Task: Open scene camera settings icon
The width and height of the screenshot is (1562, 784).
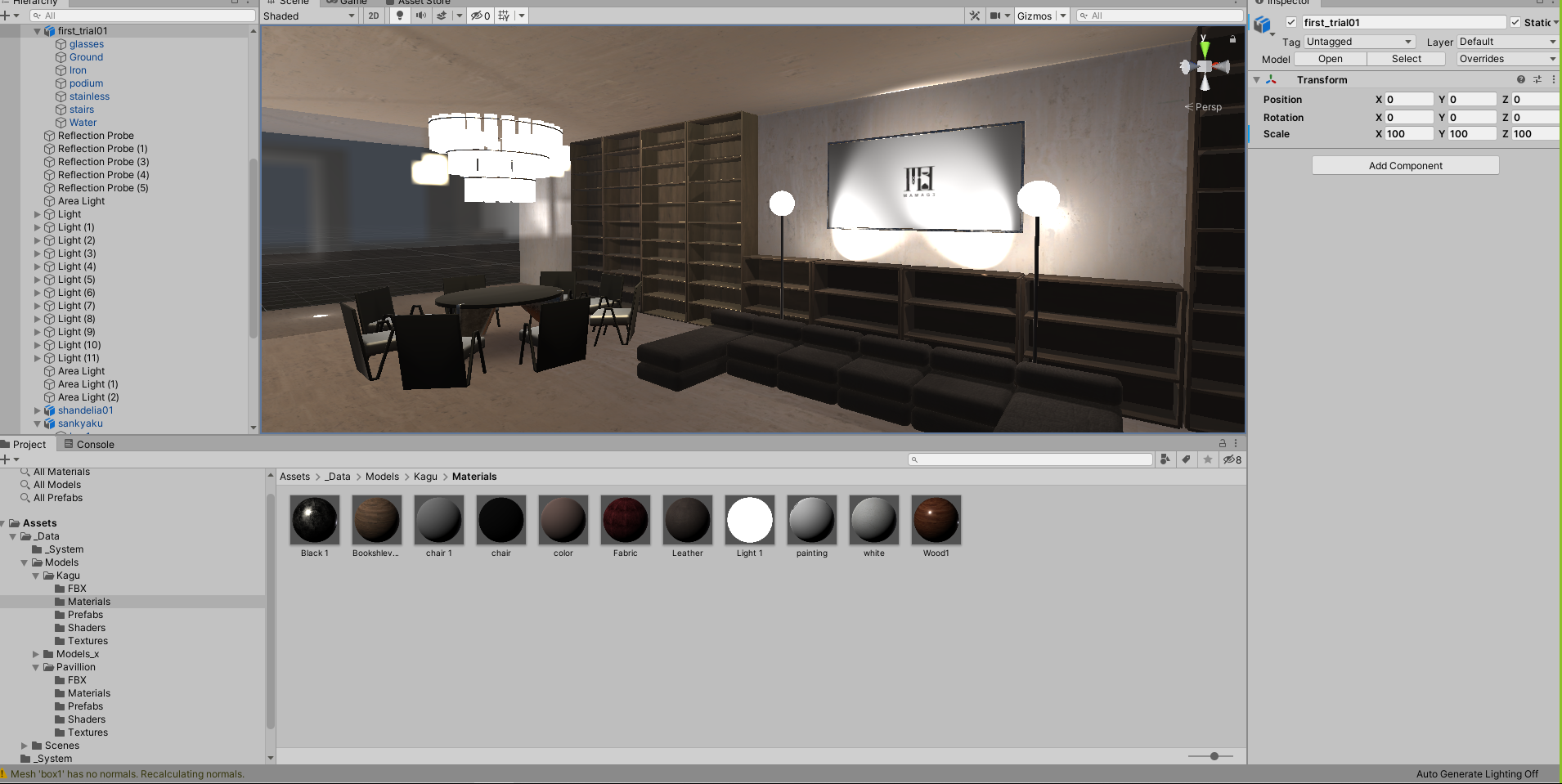Action: [x=995, y=16]
